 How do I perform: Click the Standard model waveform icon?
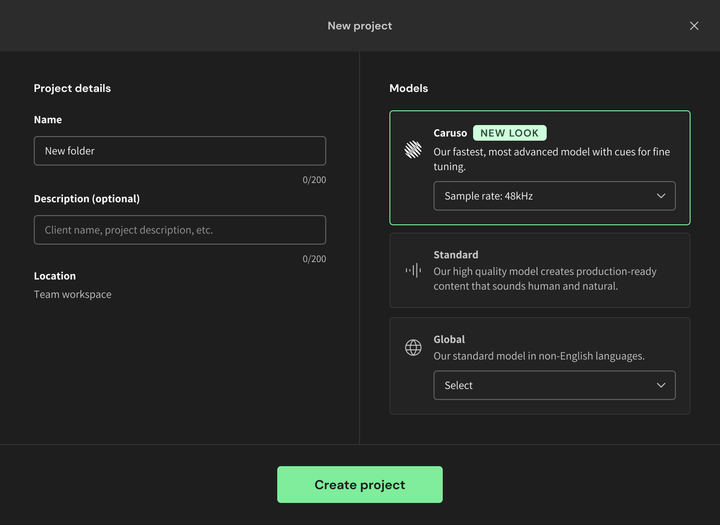(413, 270)
